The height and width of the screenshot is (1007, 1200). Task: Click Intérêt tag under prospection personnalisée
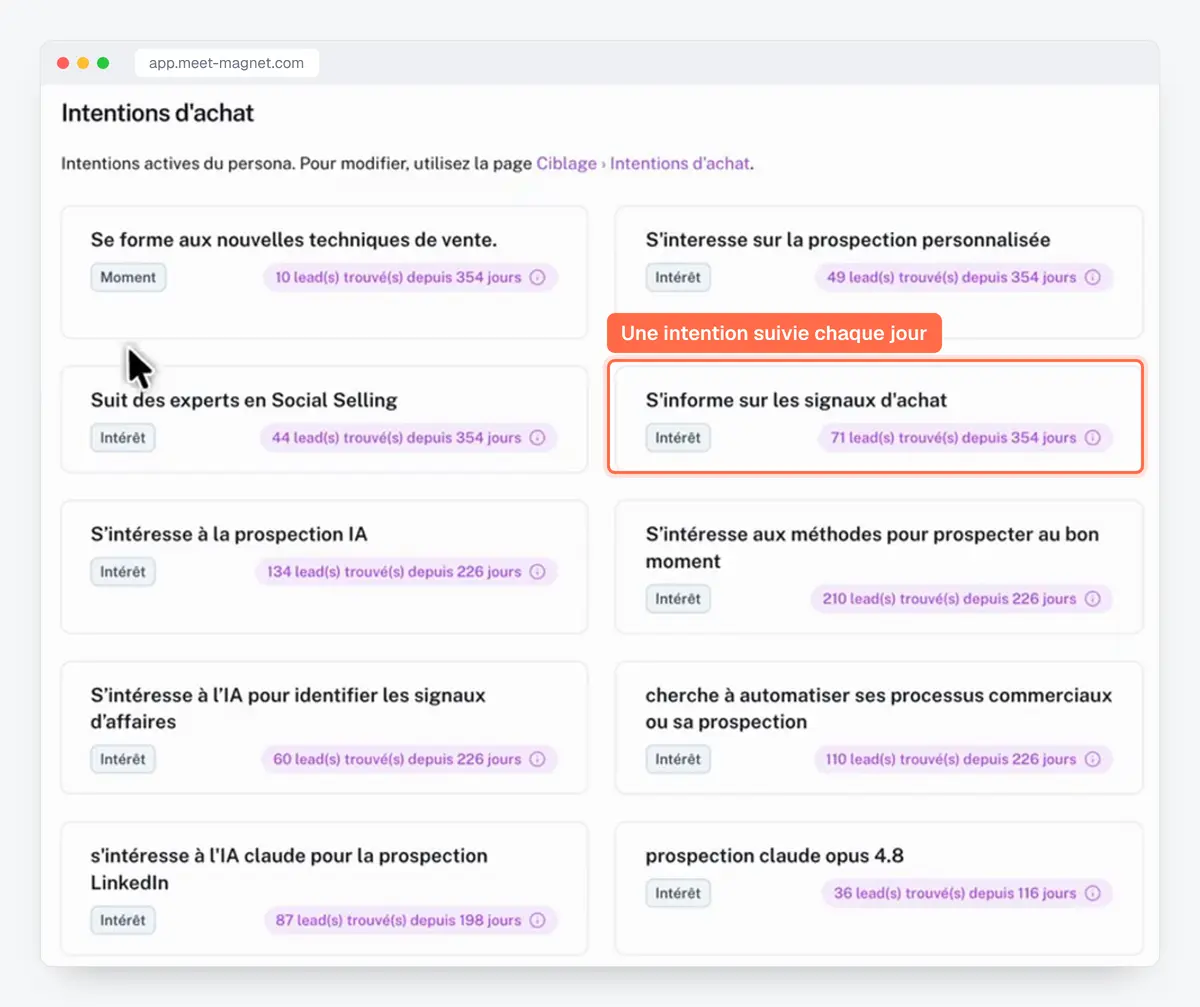click(x=678, y=277)
